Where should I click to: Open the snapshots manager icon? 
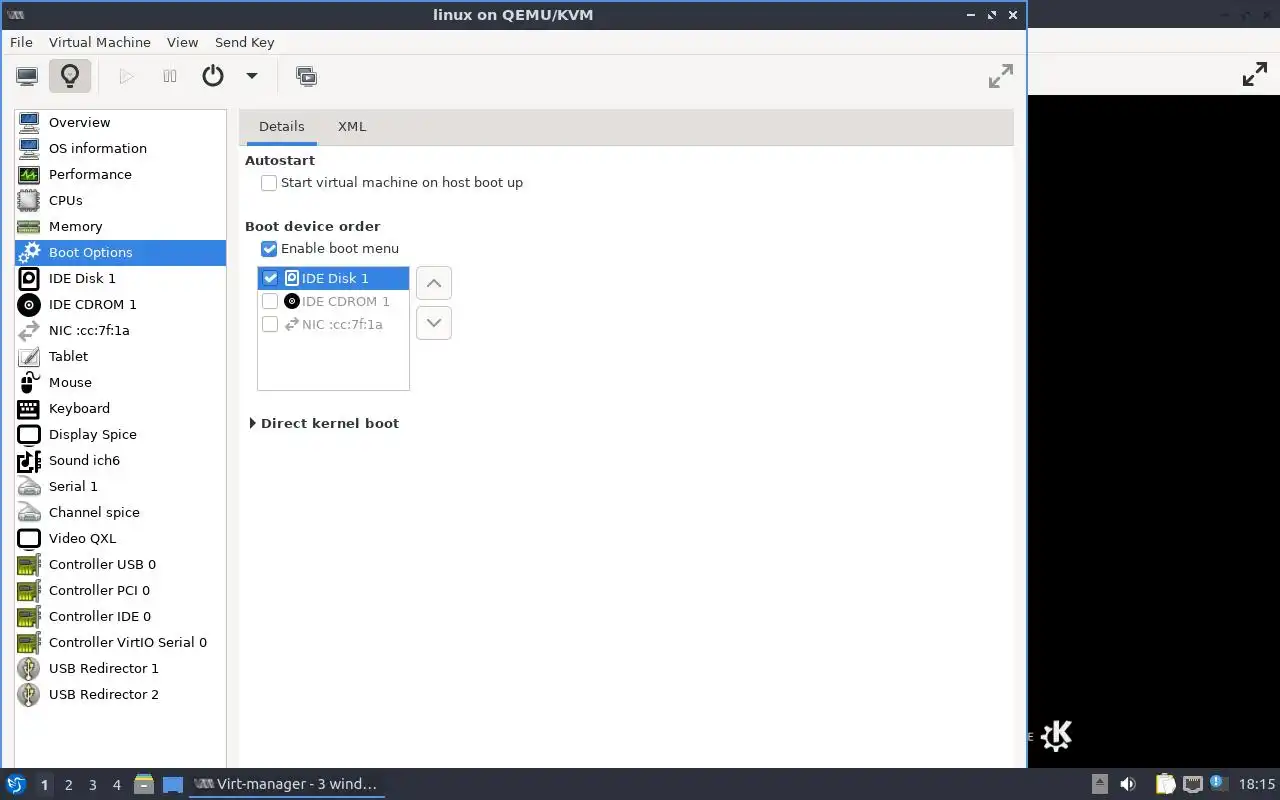click(306, 76)
